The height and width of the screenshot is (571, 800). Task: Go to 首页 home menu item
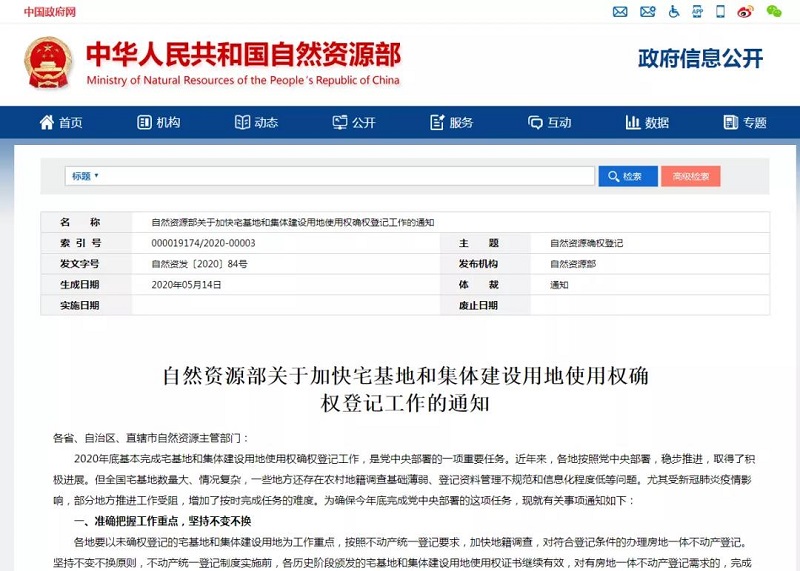click(x=60, y=122)
